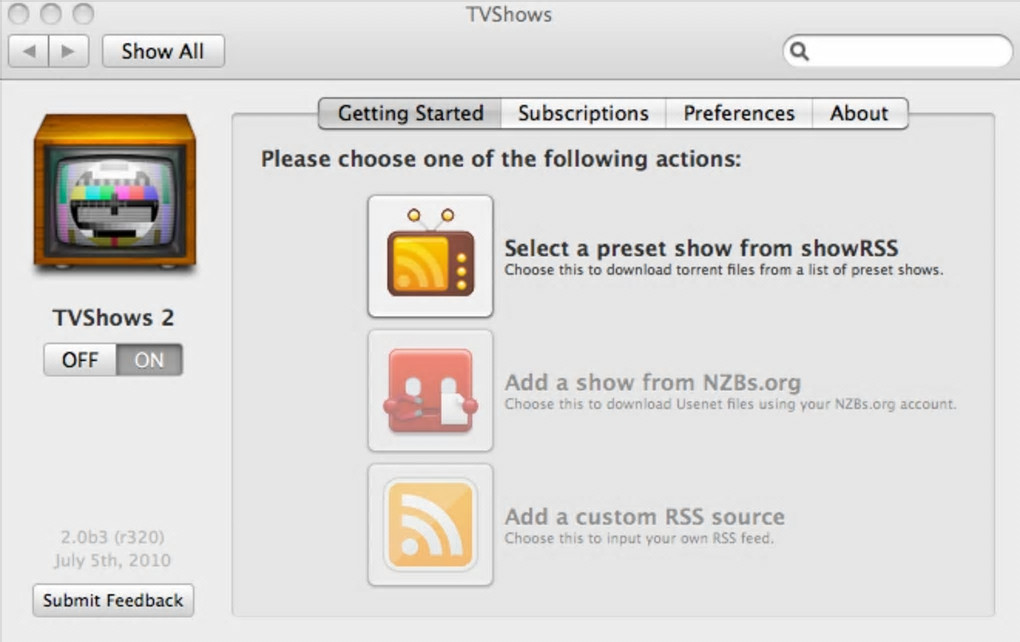Click the showRSS television feed icon

[430, 256]
